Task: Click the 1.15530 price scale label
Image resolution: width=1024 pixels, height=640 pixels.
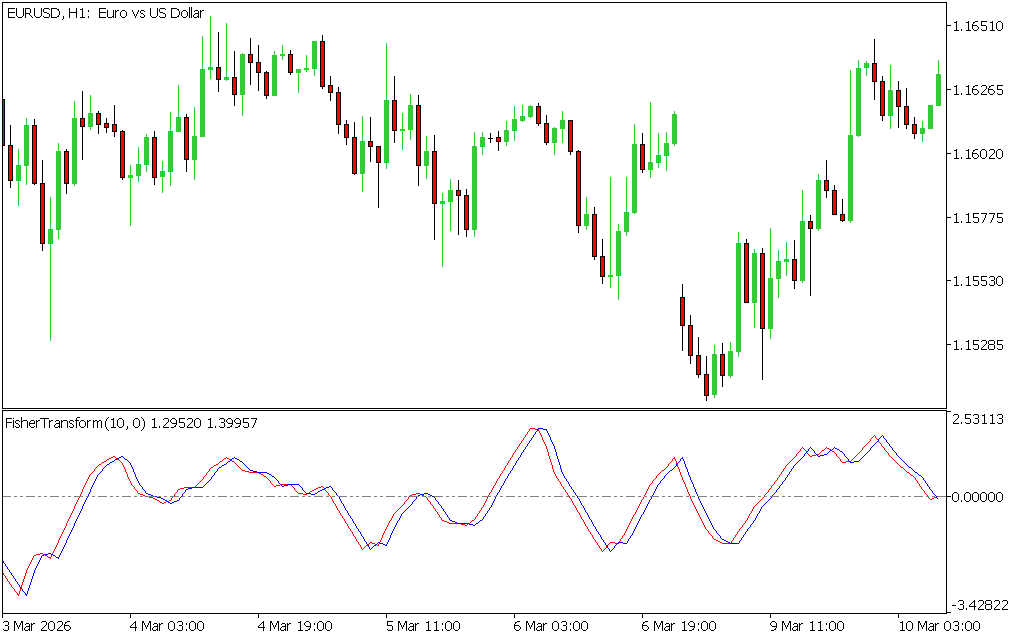Action: [x=978, y=282]
